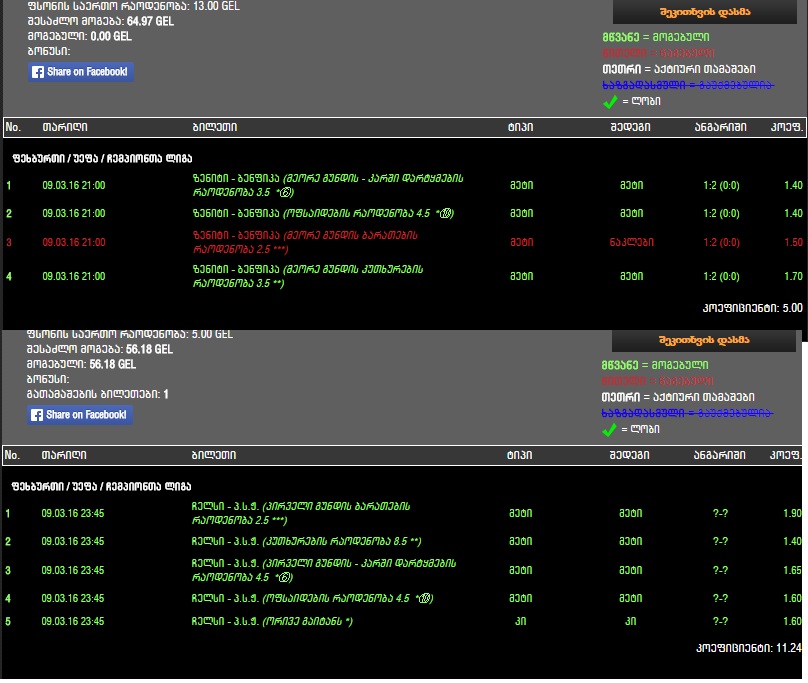Click the თარიღი column header in the Chelsea table

point(64,455)
